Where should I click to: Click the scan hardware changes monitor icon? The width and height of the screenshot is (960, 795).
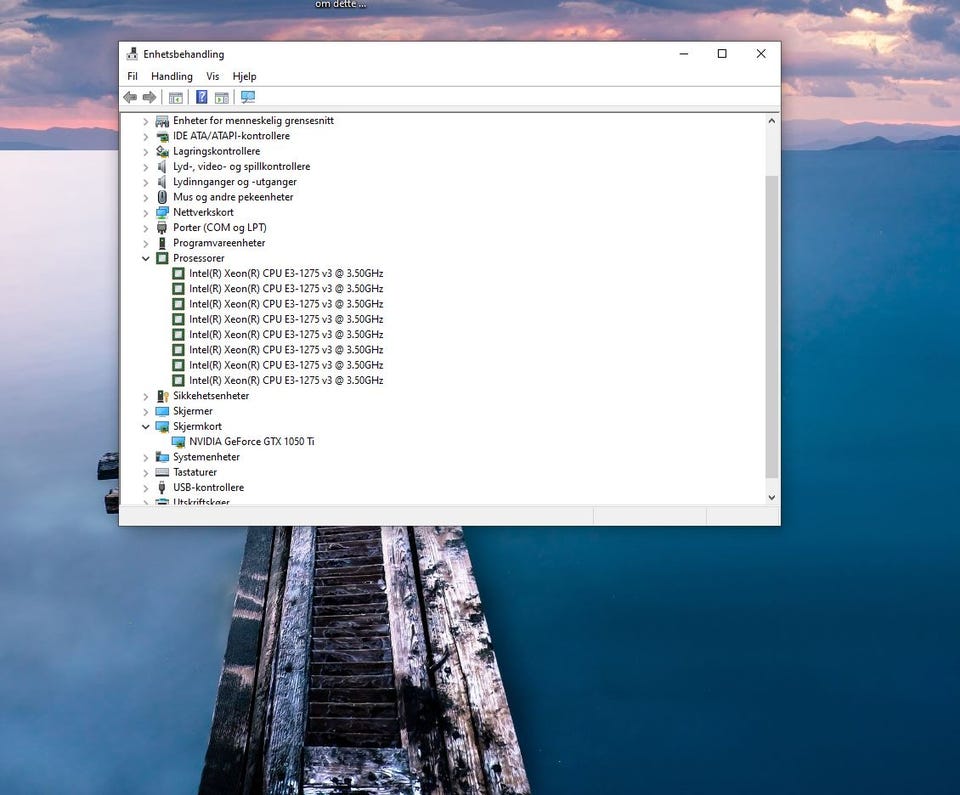pyautogui.click(x=248, y=97)
